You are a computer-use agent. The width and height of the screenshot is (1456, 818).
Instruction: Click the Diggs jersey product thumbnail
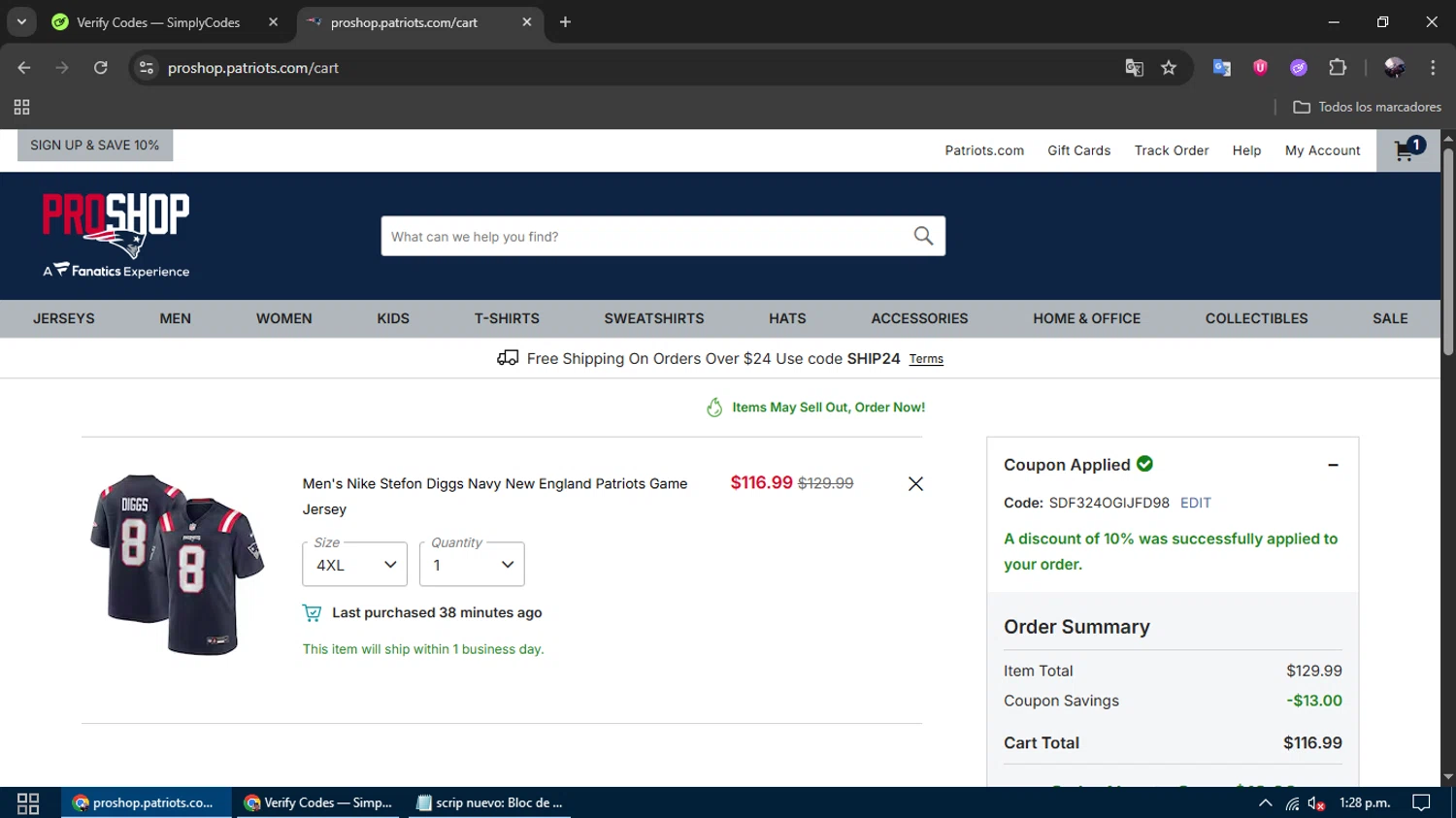[178, 565]
